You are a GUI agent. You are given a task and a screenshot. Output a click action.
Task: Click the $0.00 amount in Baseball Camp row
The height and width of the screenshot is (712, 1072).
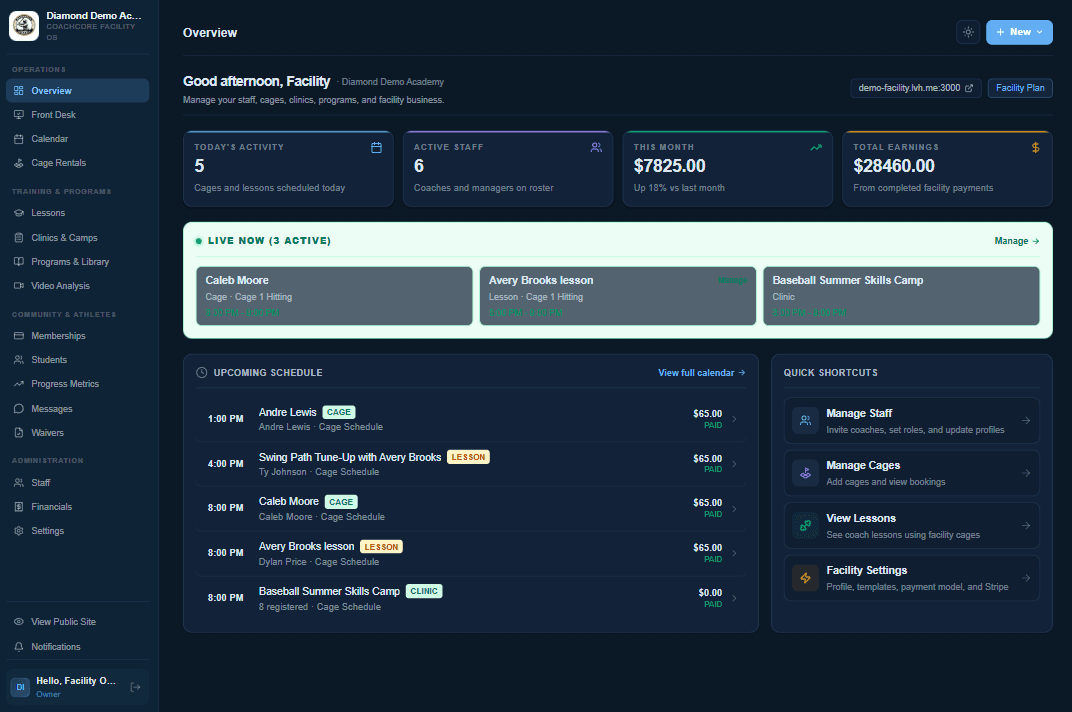pos(710,592)
